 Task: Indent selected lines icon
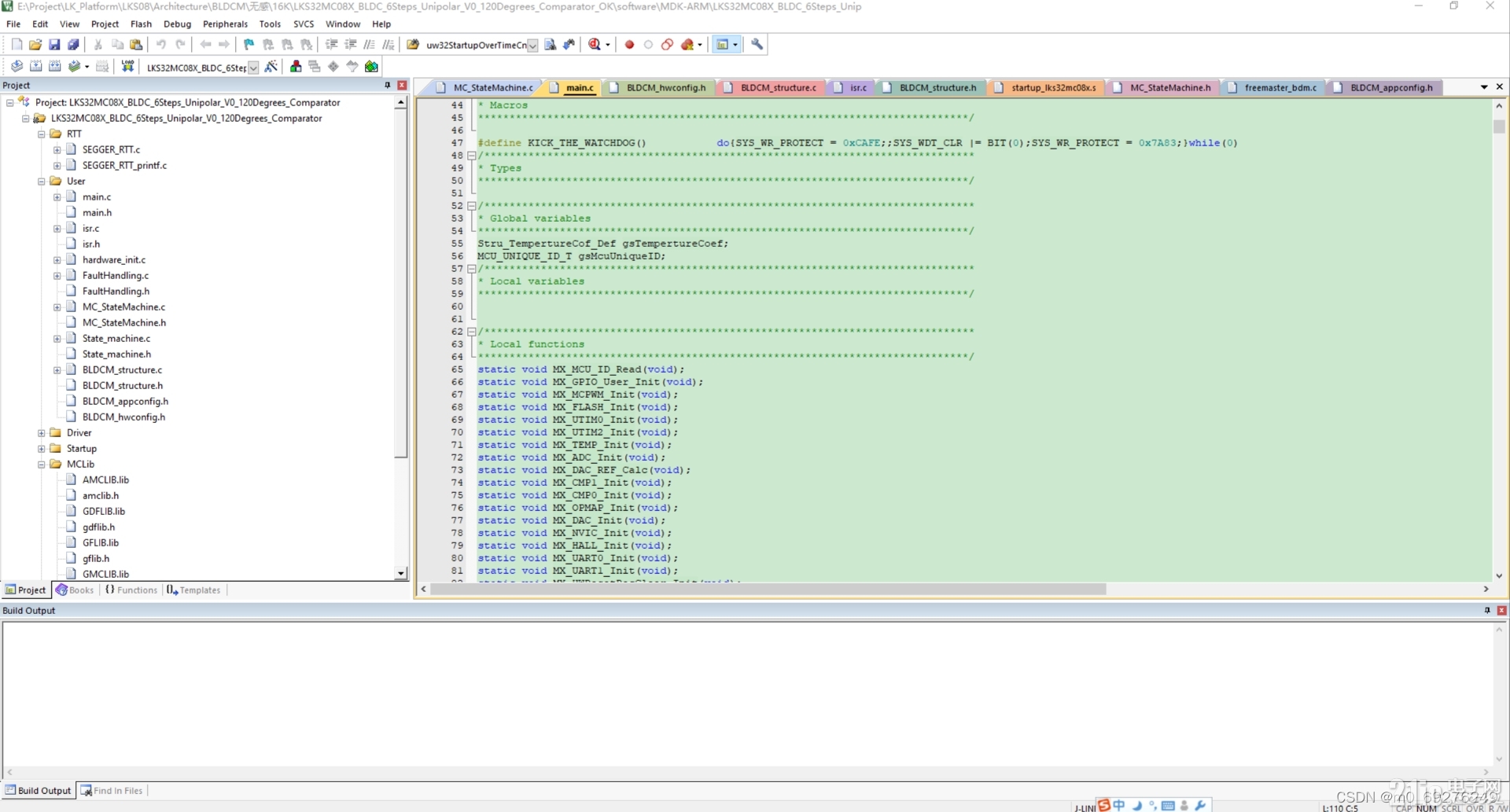332,45
